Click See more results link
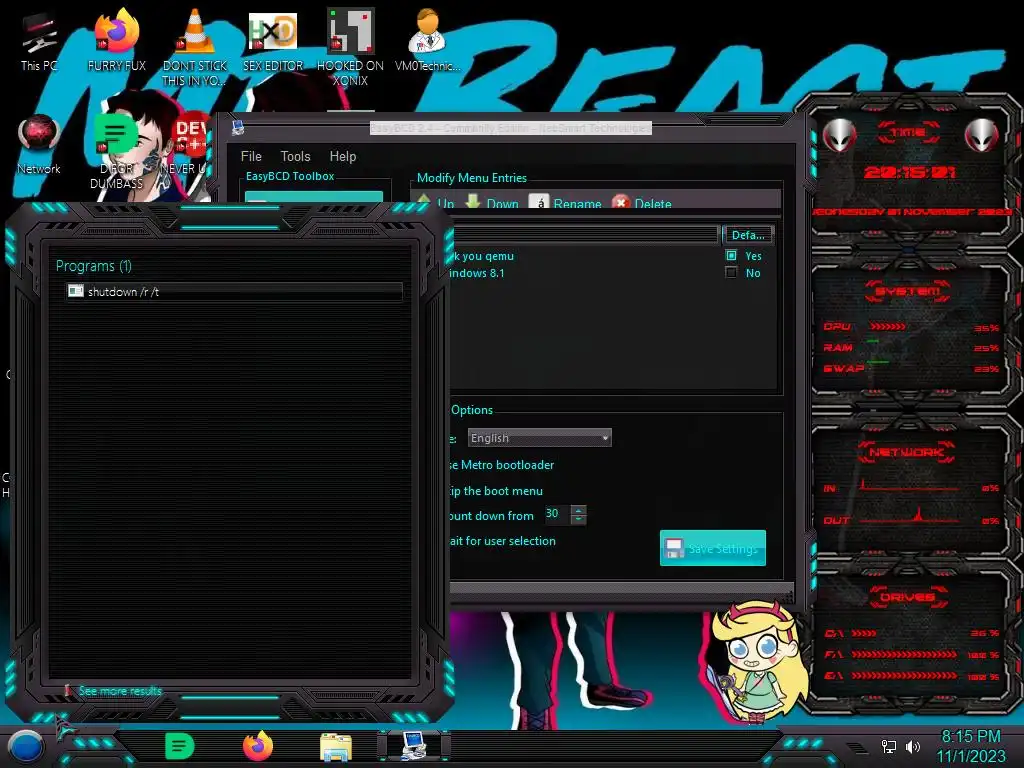Screen dimensions: 1024x768 tap(120, 691)
